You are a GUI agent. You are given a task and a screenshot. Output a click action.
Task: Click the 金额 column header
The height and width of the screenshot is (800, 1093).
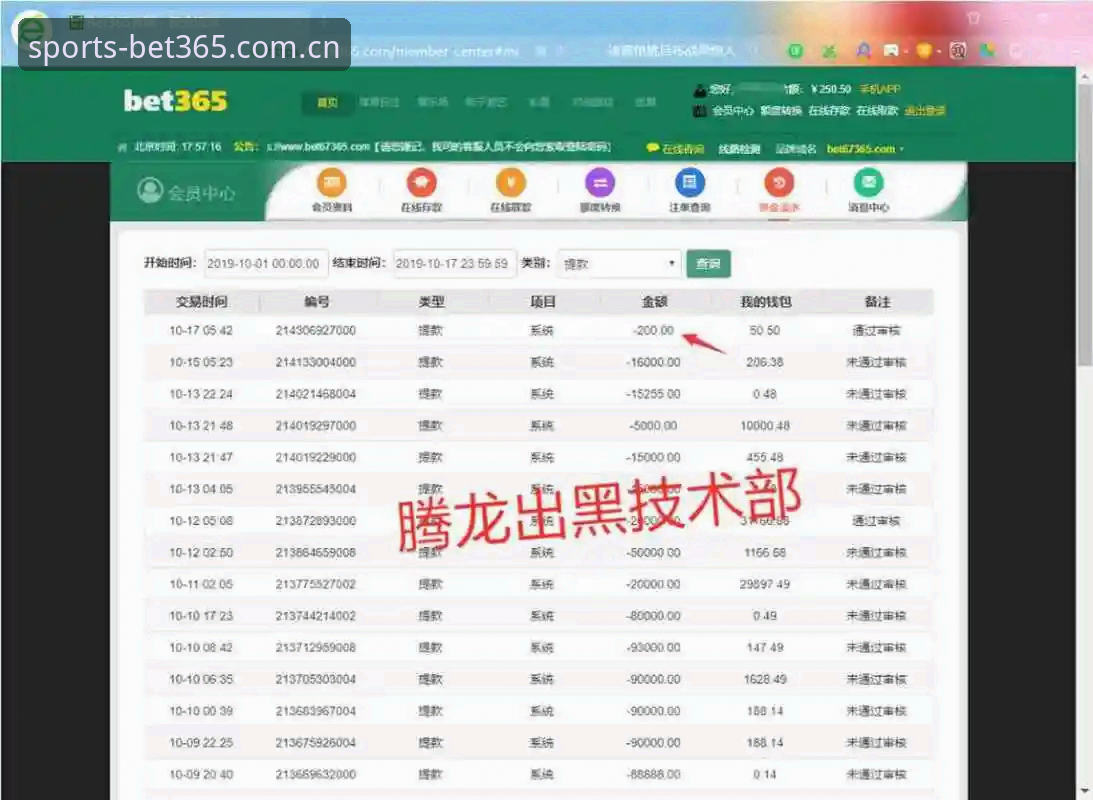(x=655, y=302)
